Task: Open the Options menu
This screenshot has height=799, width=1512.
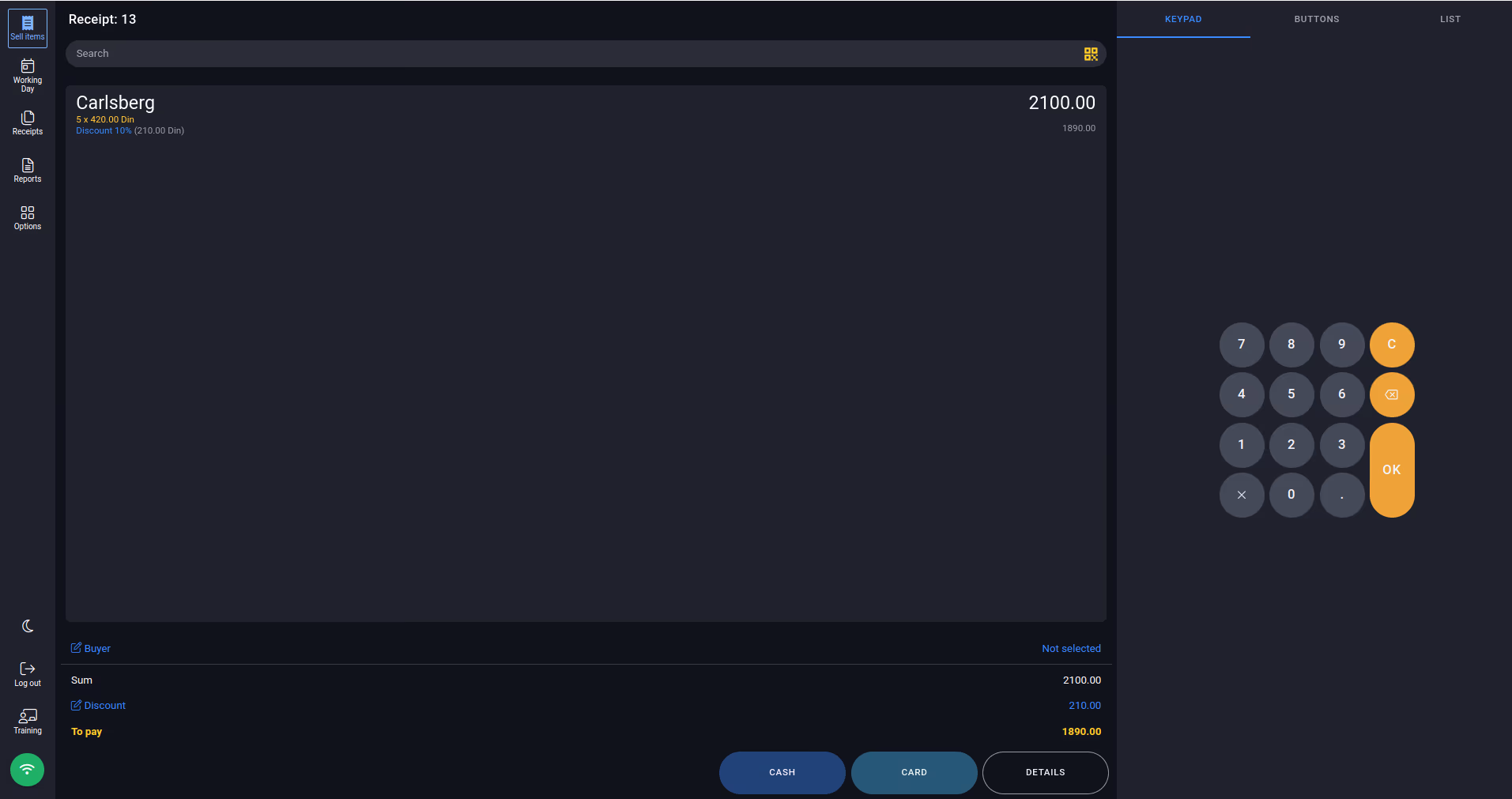Action: [x=28, y=218]
